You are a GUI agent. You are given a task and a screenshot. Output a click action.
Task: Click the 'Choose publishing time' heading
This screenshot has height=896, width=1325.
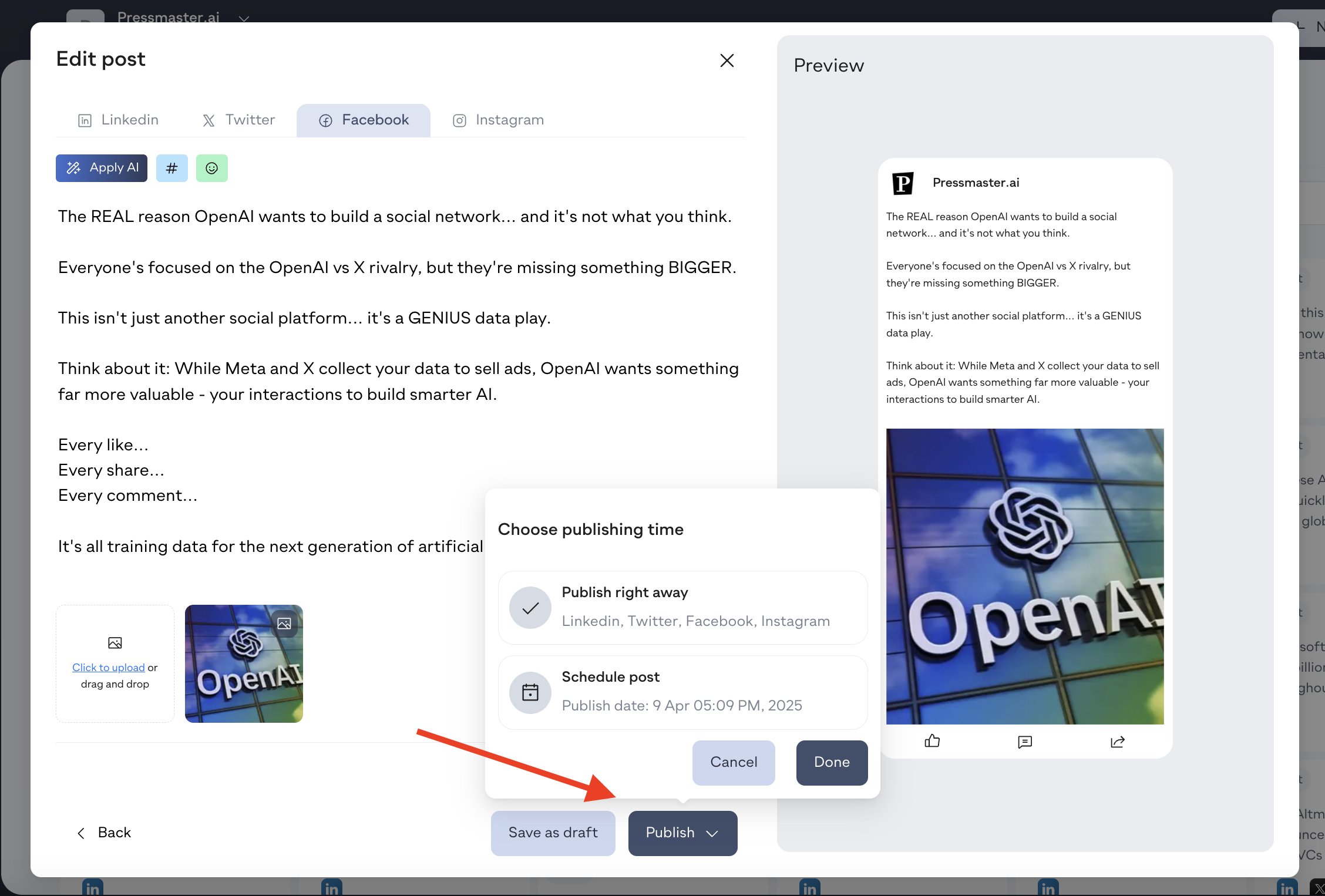[591, 529]
